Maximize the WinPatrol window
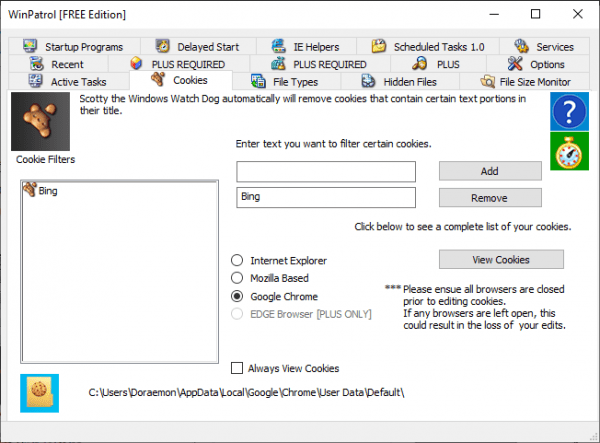 tap(536, 14)
